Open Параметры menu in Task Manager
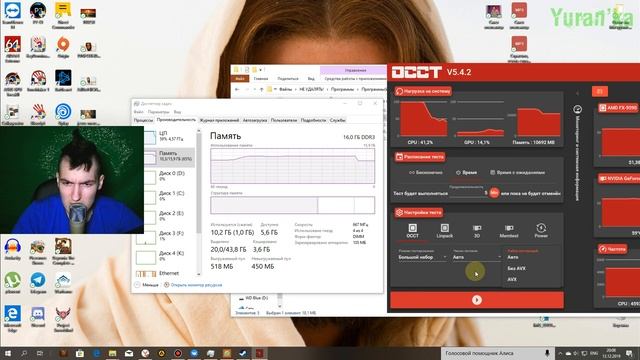This screenshot has height=360, width=640. (x=158, y=112)
